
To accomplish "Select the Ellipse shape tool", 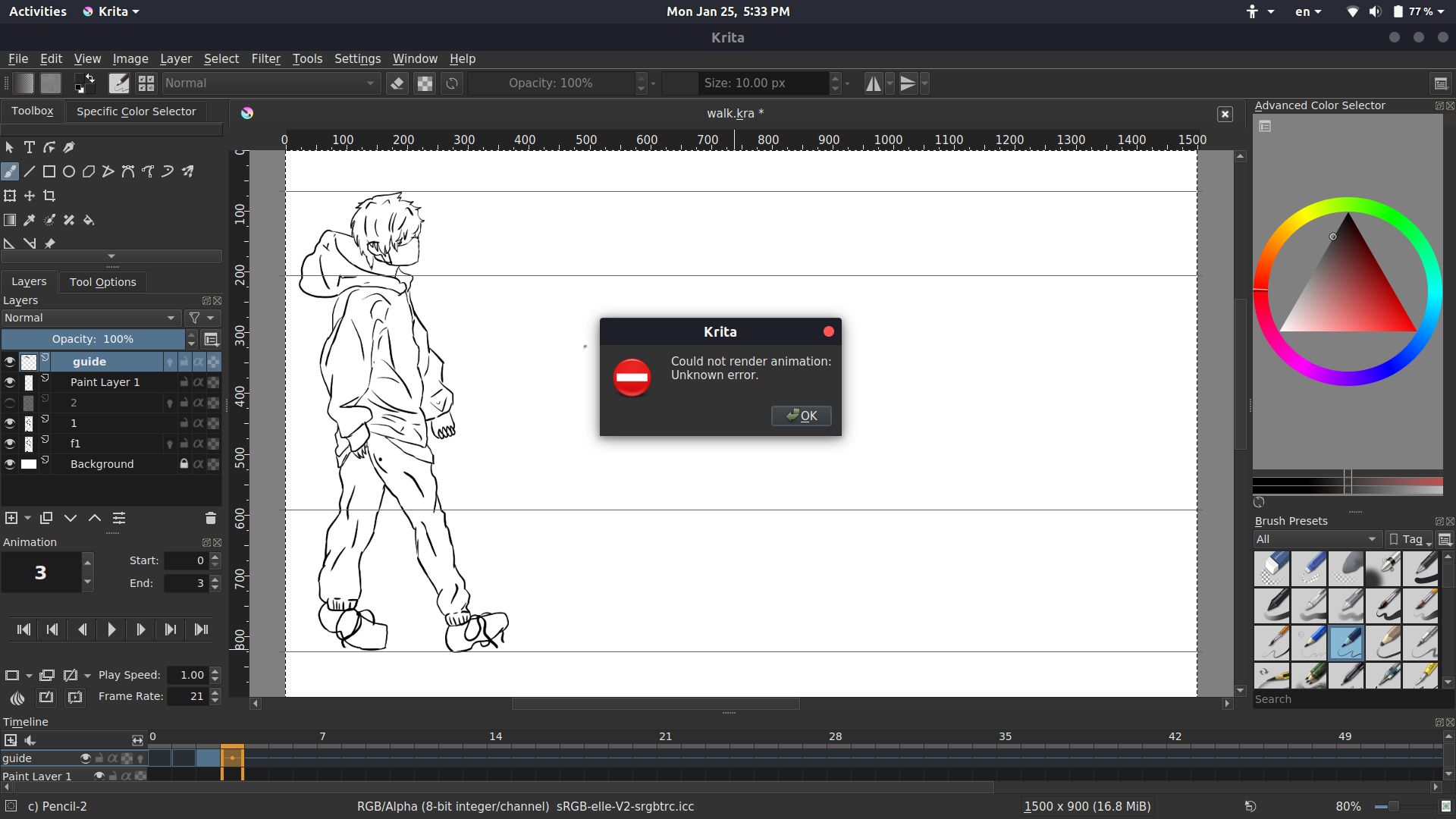I will 69,171.
